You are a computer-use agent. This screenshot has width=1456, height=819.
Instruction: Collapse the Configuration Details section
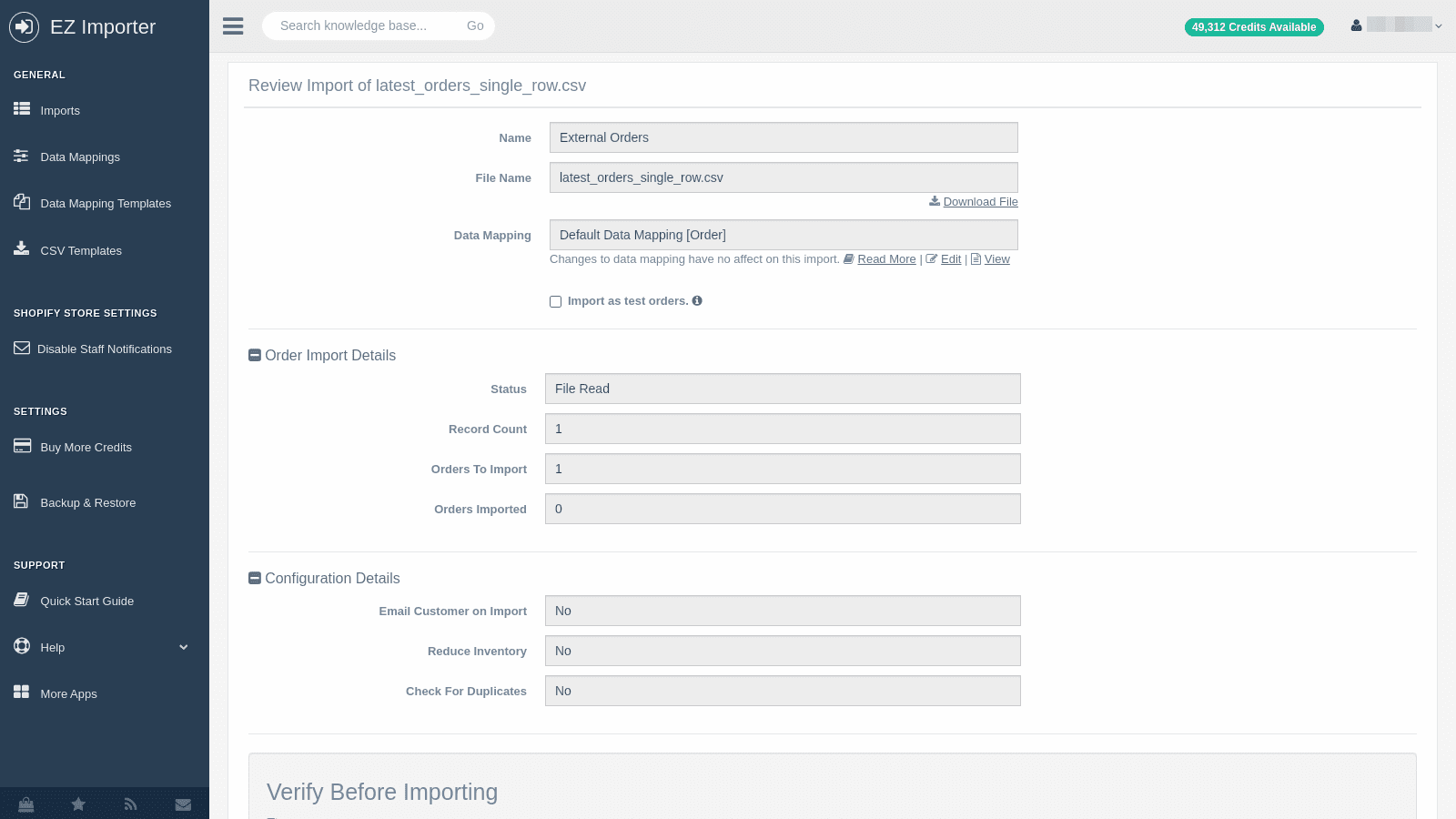[x=255, y=578]
